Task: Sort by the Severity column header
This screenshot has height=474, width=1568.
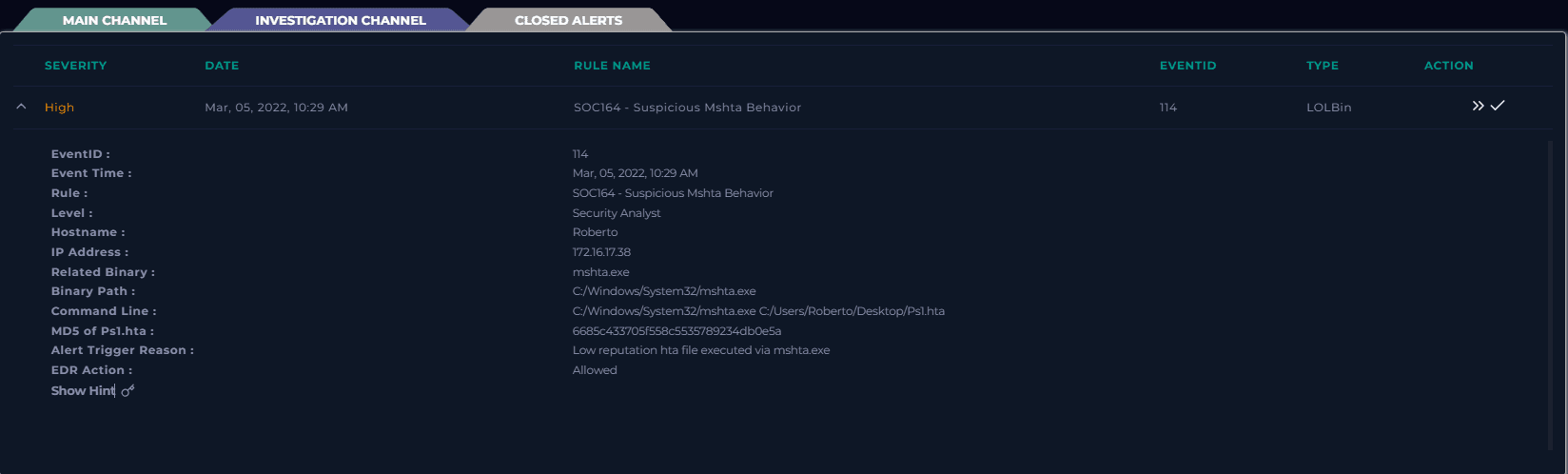Action: pos(75,66)
